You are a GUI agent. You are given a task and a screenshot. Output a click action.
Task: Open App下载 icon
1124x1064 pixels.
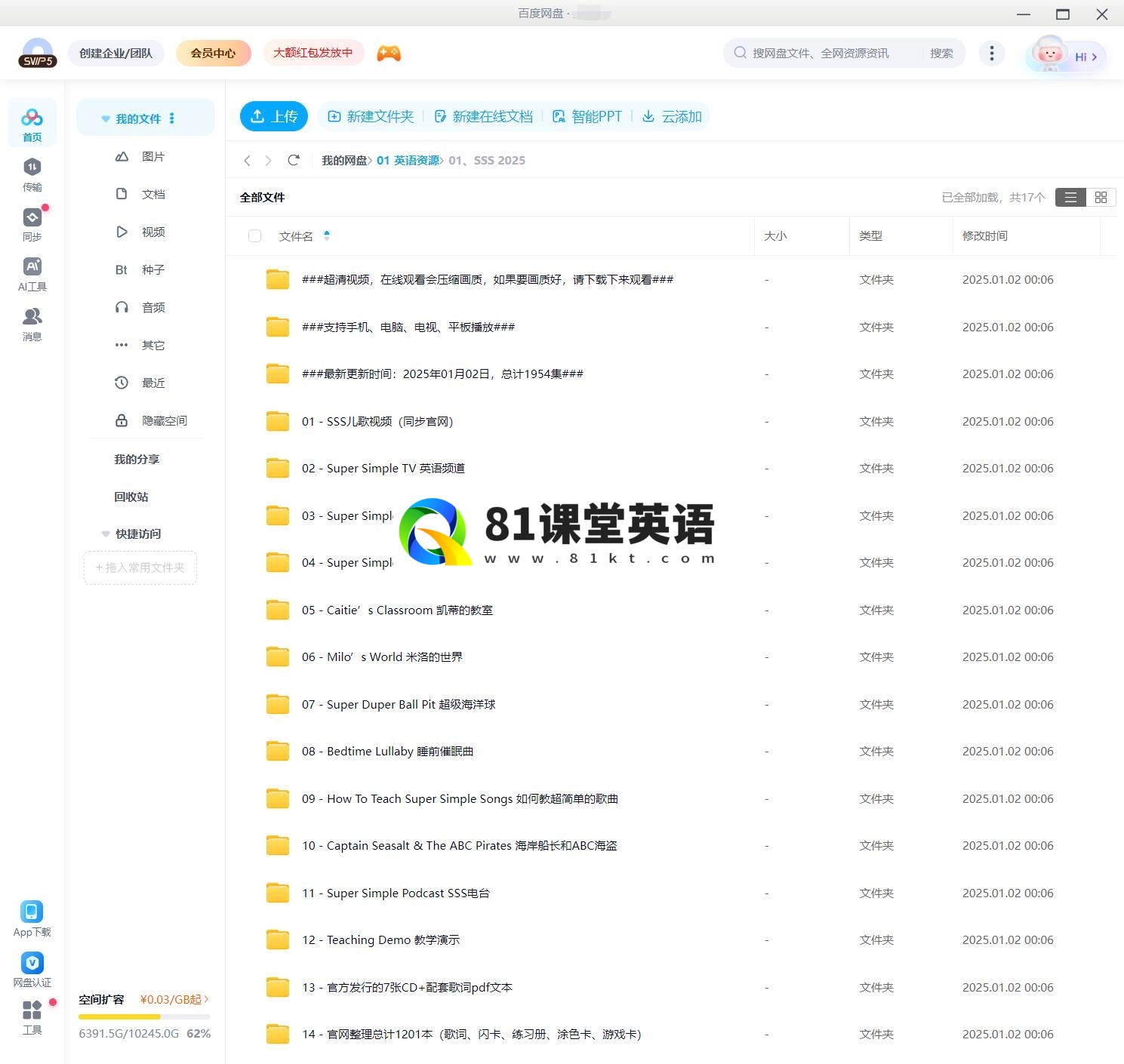32,918
